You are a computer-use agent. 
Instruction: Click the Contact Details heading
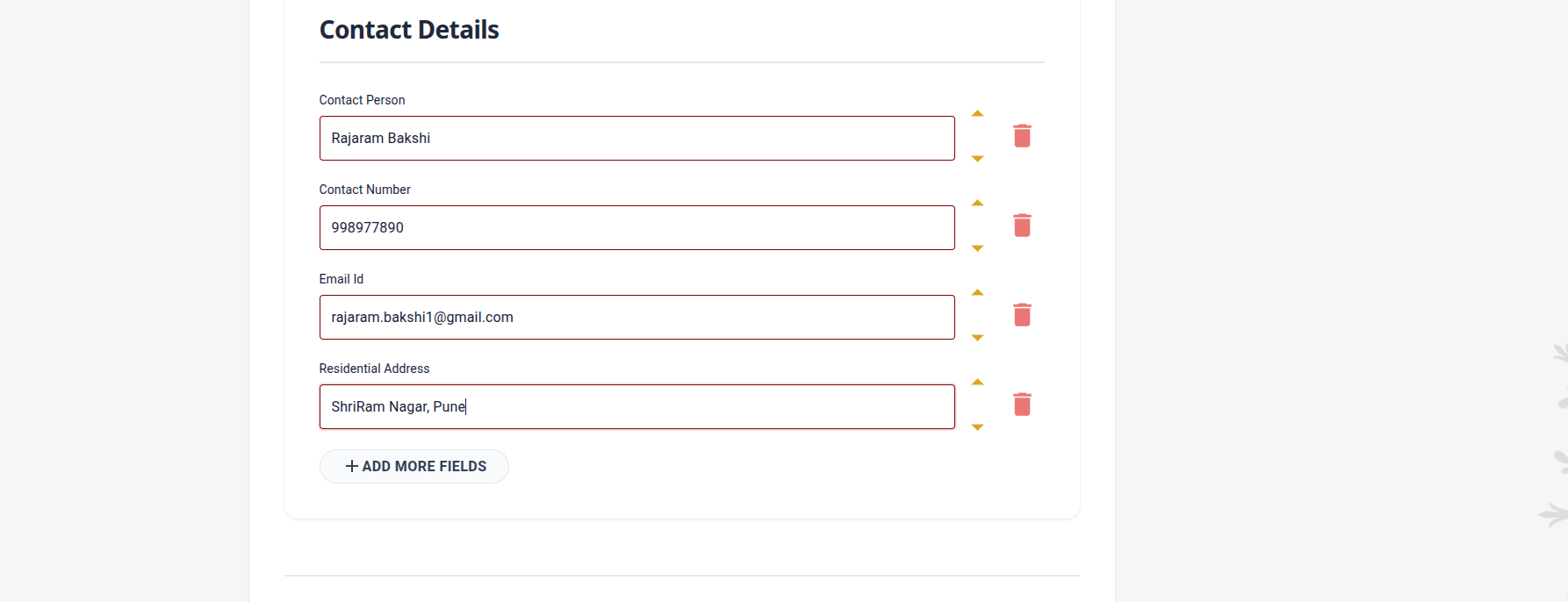tap(409, 30)
